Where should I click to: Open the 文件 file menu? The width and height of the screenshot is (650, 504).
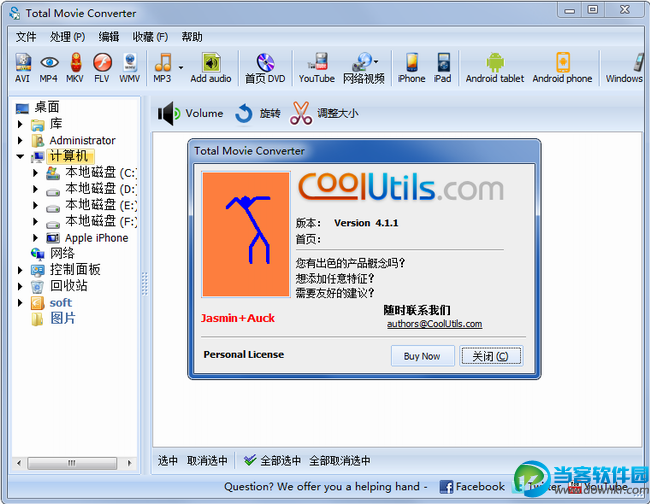[26, 37]
